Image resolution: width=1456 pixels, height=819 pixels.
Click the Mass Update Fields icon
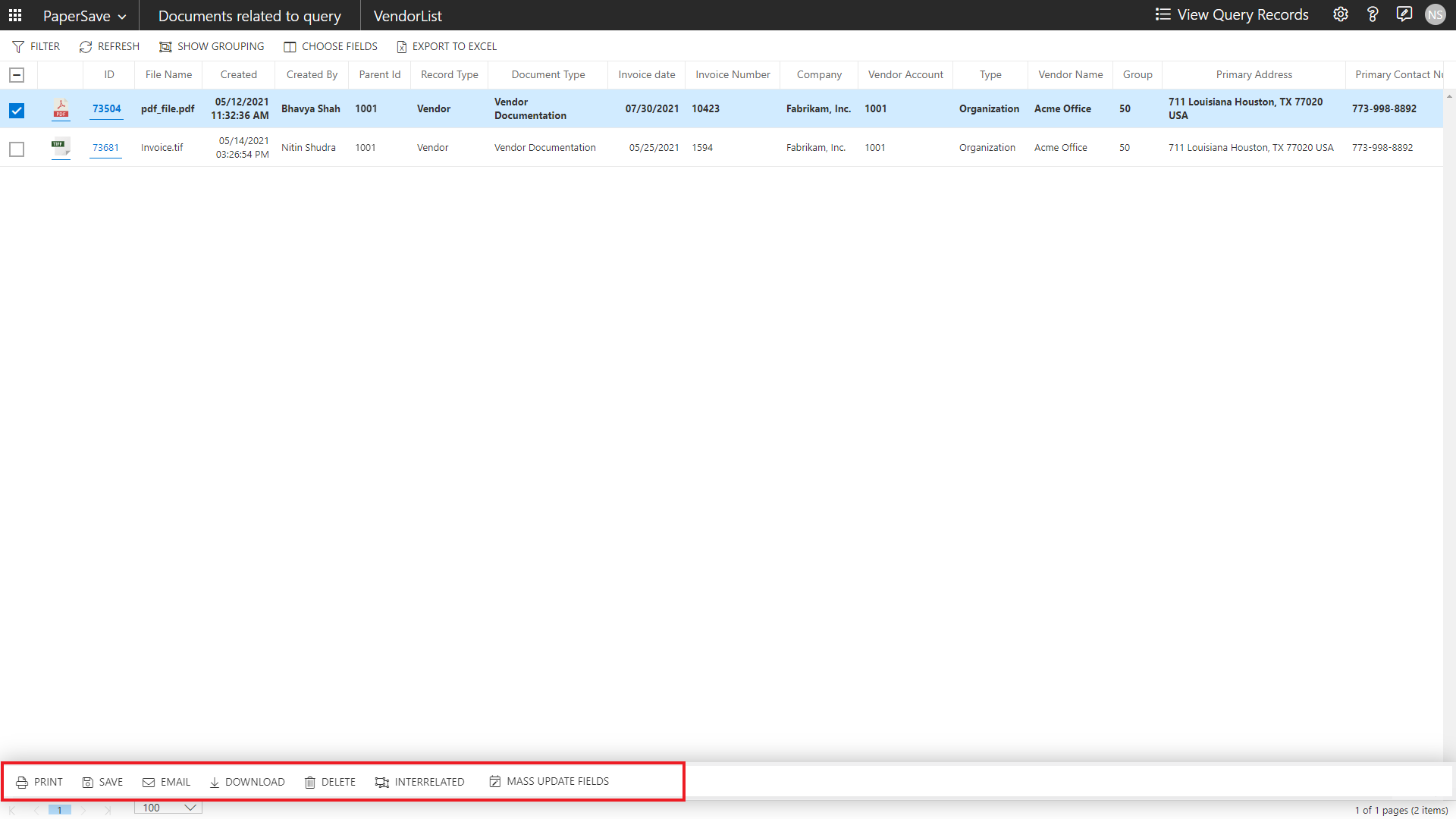coord(495,782)
